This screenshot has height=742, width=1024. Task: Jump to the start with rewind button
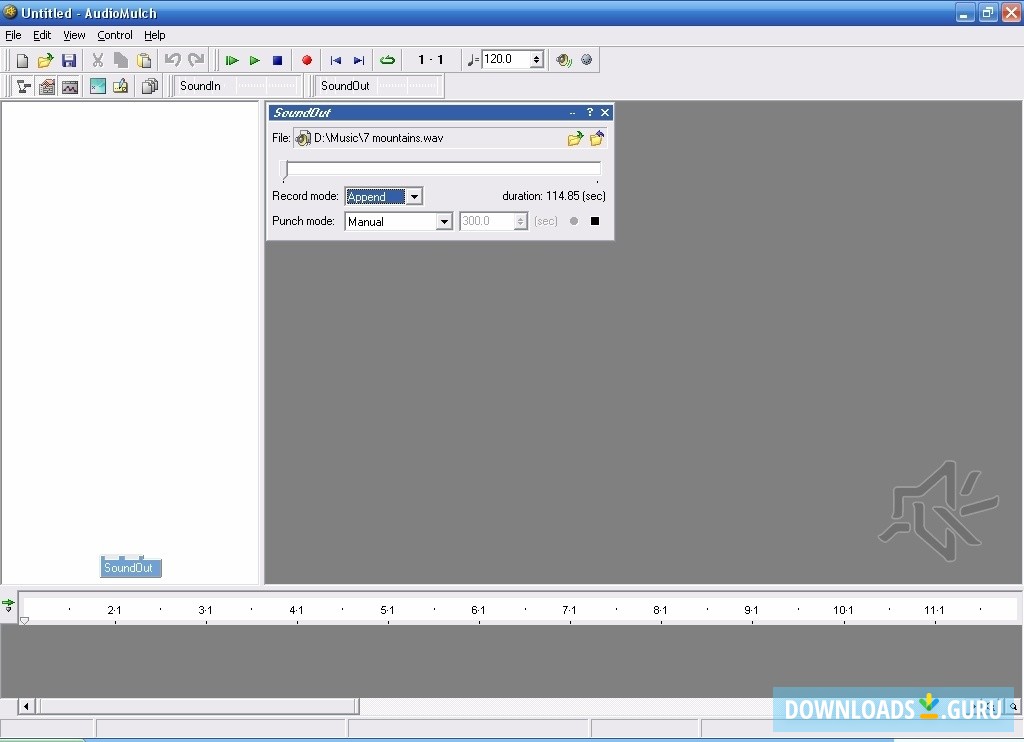point(336,61)
